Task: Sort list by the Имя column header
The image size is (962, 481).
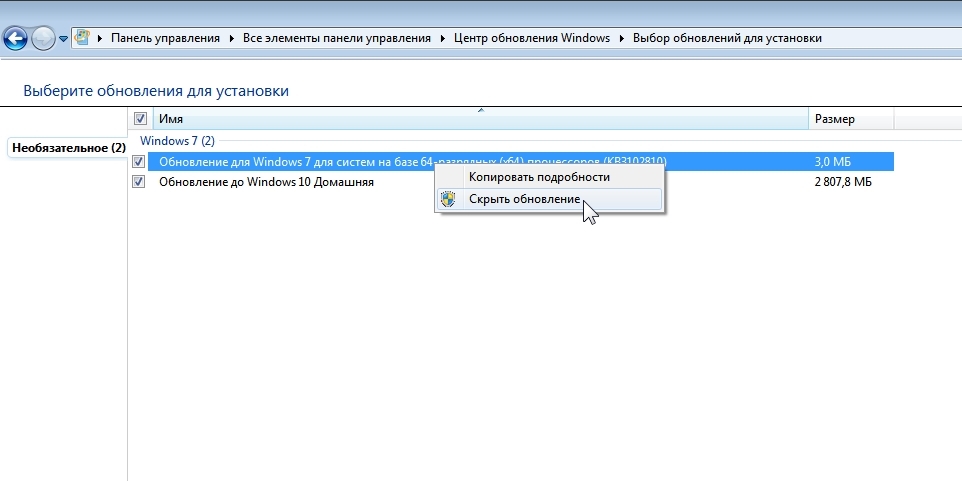Action: point(480,119)
